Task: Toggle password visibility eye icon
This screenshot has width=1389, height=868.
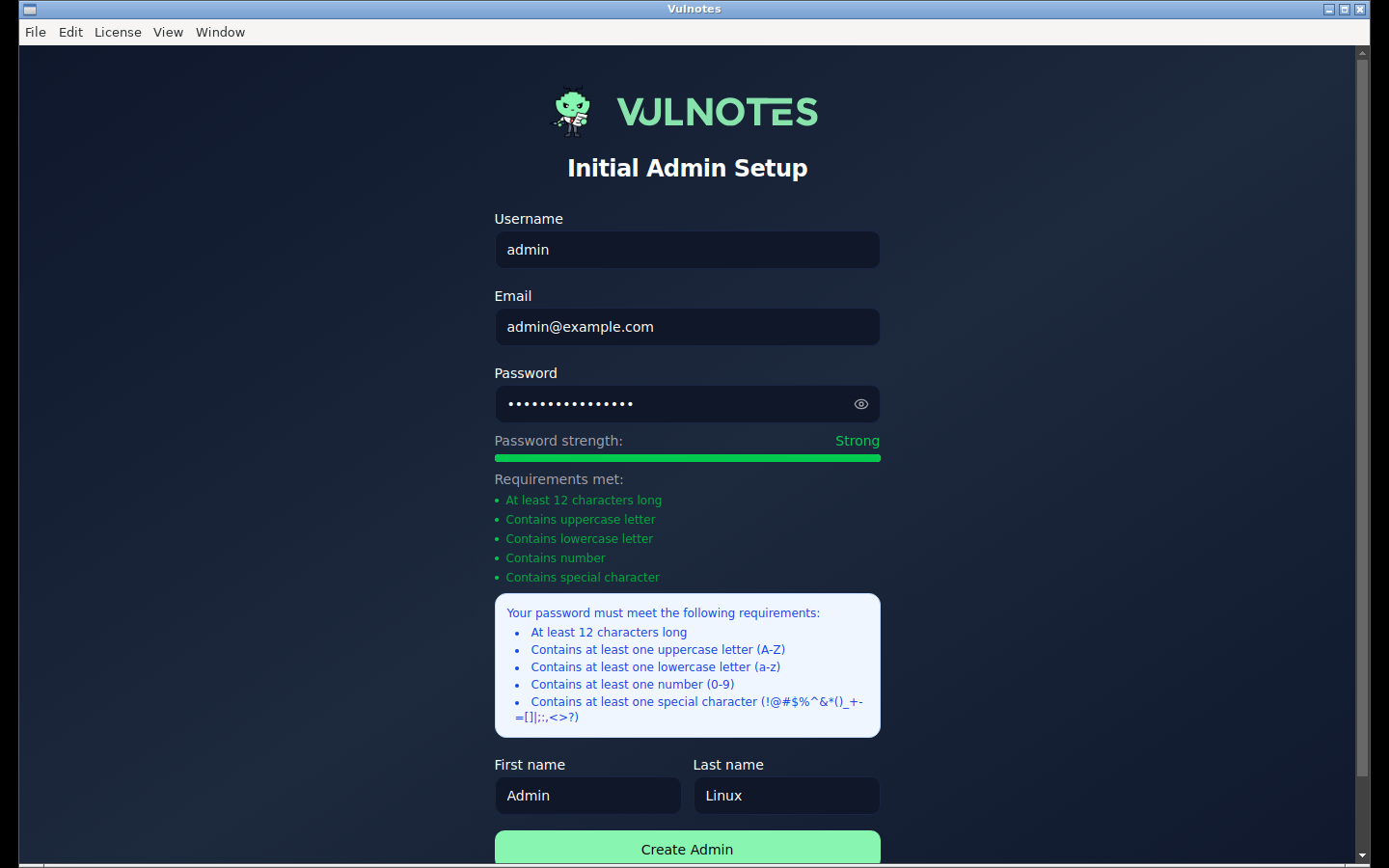Action: pos(861,404)
